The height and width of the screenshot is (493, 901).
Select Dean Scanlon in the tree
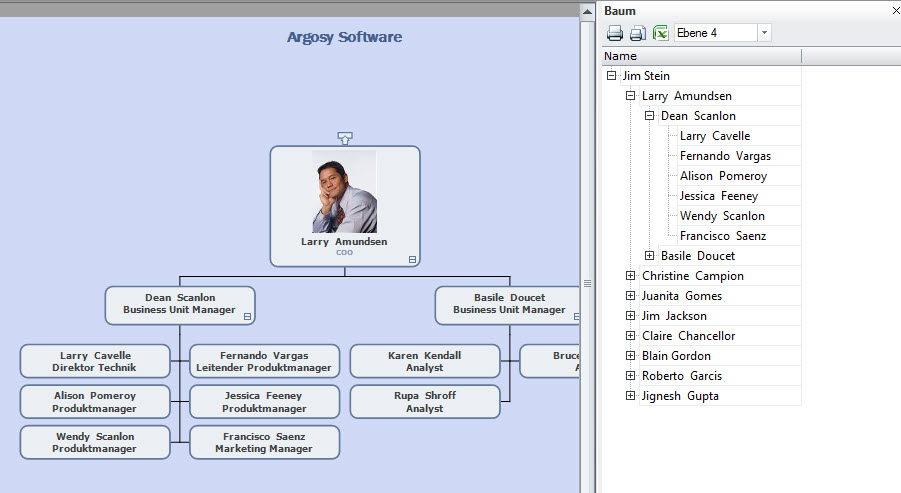[x=698, y=116]
